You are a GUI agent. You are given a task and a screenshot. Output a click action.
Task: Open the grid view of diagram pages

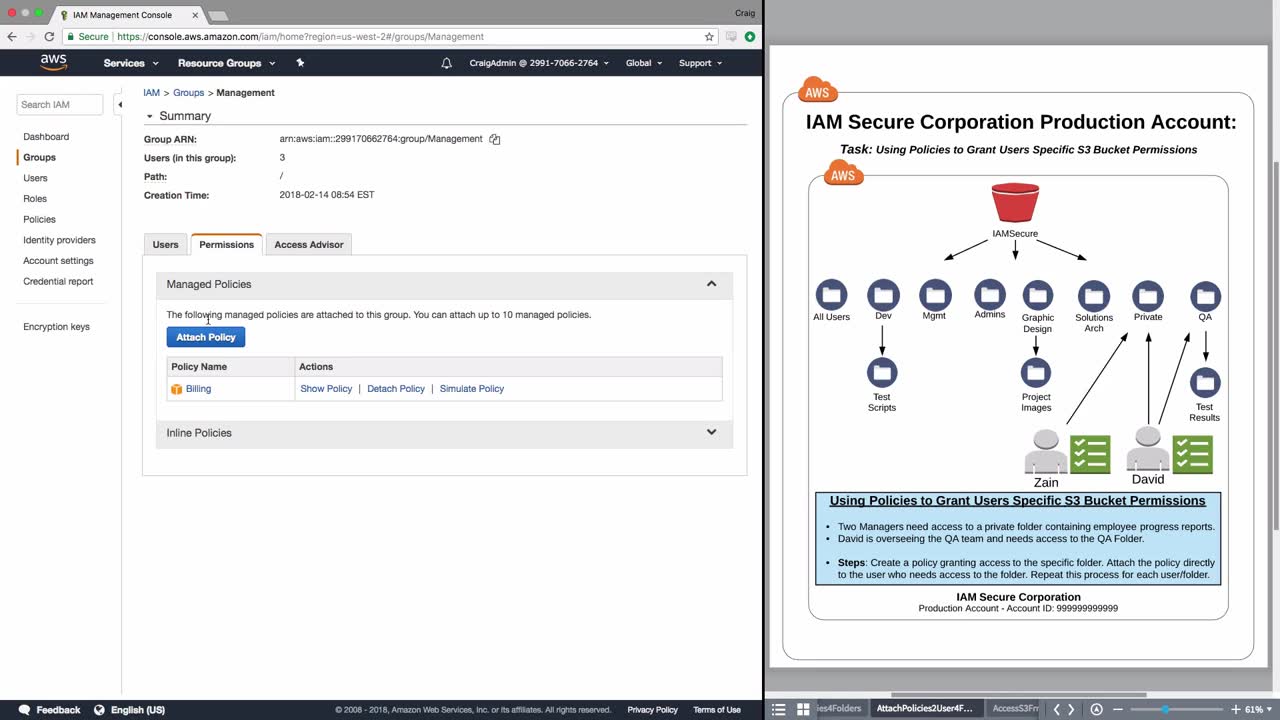(802, 709)
